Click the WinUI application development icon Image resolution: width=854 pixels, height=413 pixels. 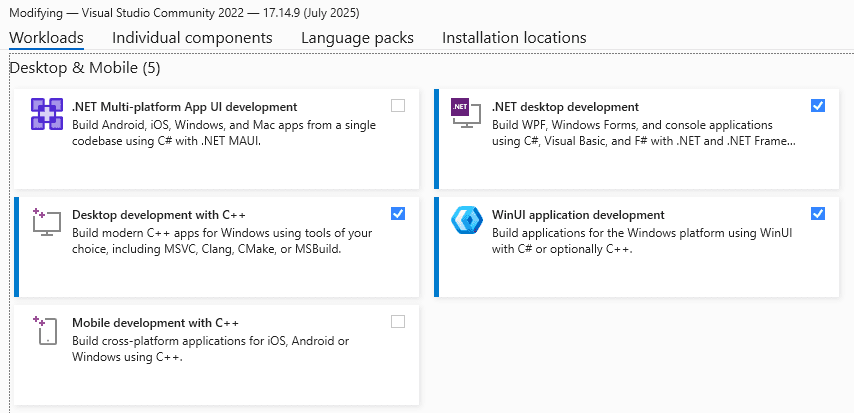467,221
